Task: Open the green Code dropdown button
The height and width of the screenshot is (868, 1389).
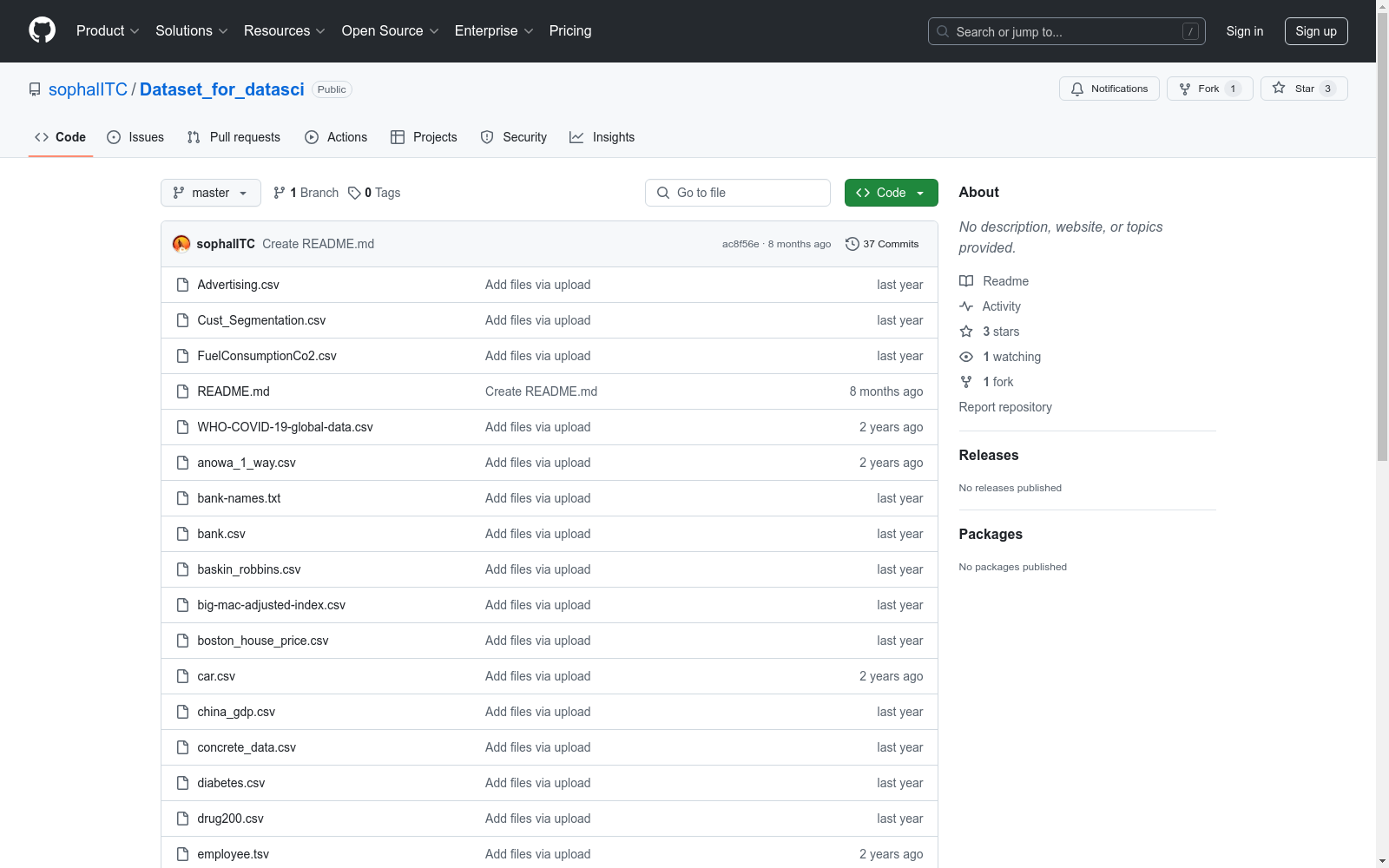Action: point(891,193)
